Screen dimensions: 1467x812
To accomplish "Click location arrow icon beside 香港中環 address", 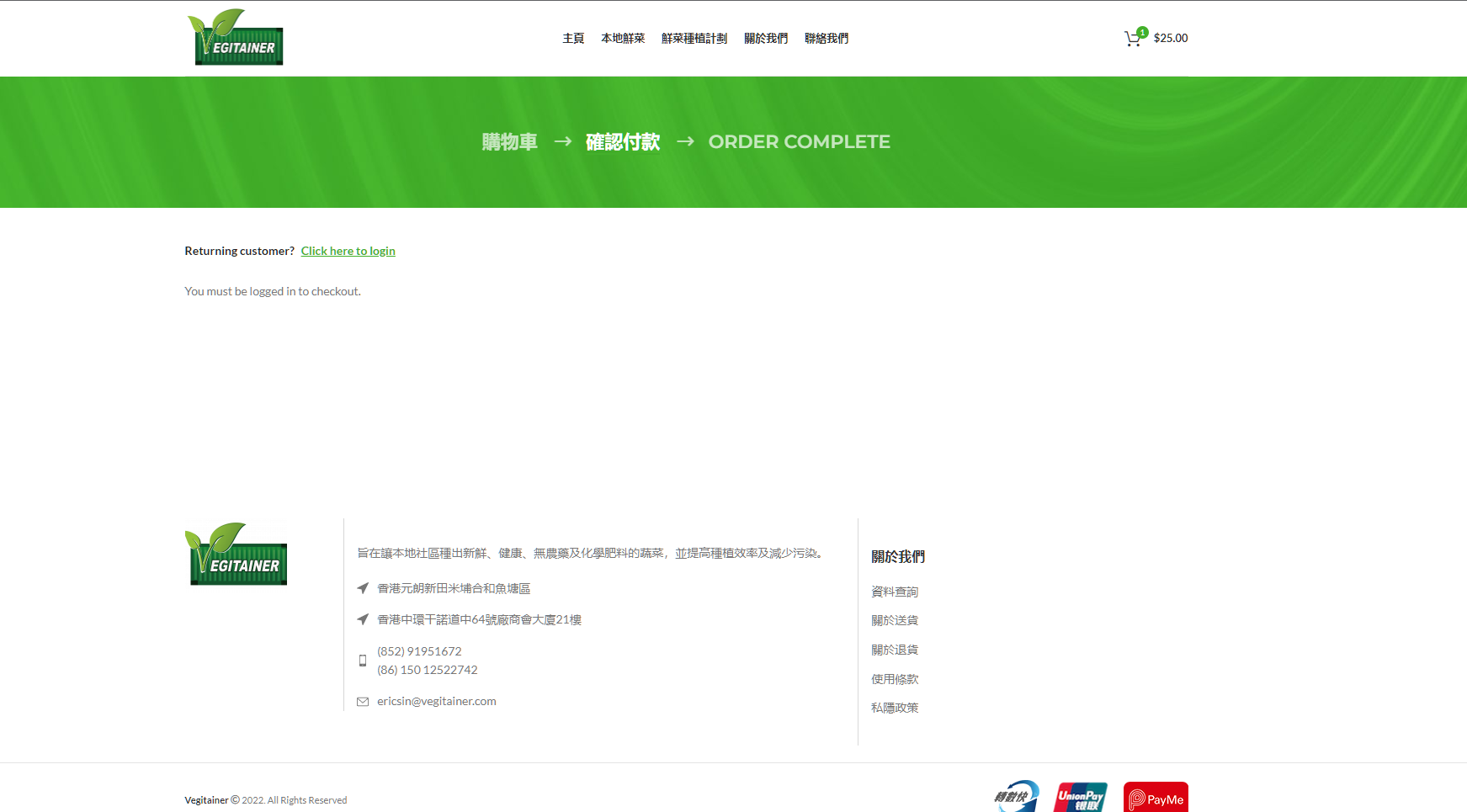I will (363, 619).
